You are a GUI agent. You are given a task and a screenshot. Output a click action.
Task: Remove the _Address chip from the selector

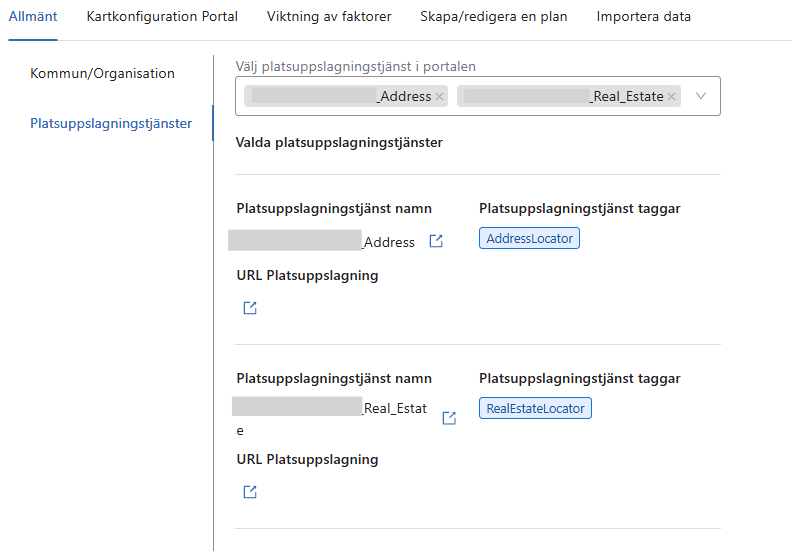click(x=440, y=97)
